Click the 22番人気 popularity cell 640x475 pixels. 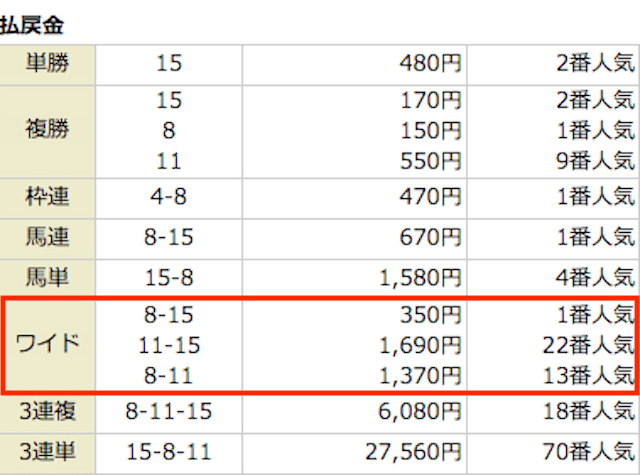(x=589, y=346)
